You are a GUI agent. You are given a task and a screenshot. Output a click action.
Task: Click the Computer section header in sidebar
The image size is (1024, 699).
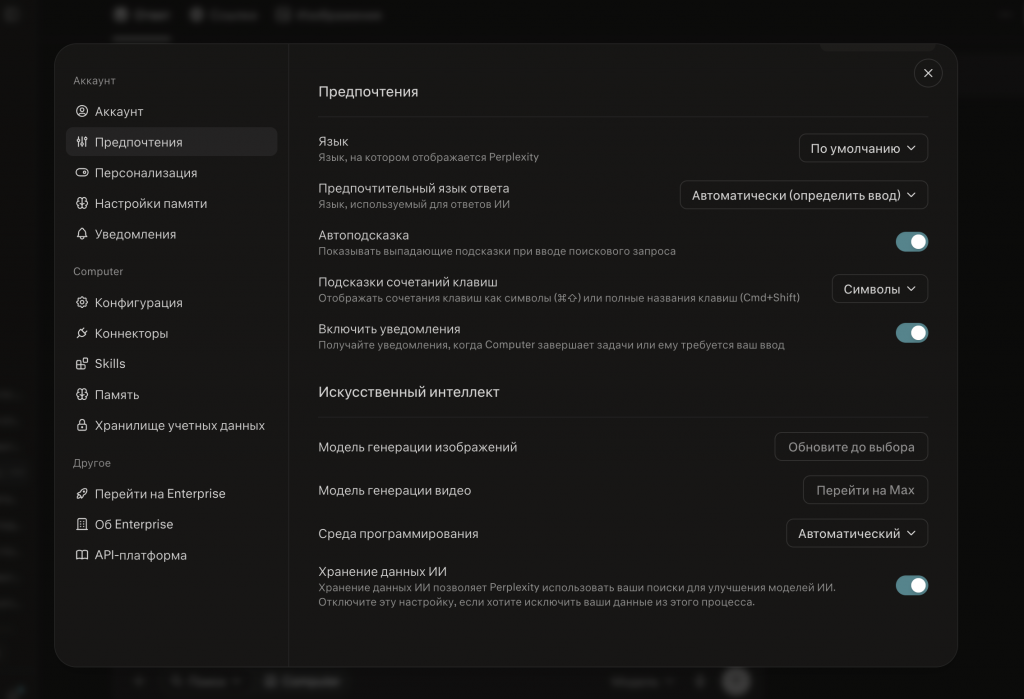pyautogui.click(x=98, y=271)
